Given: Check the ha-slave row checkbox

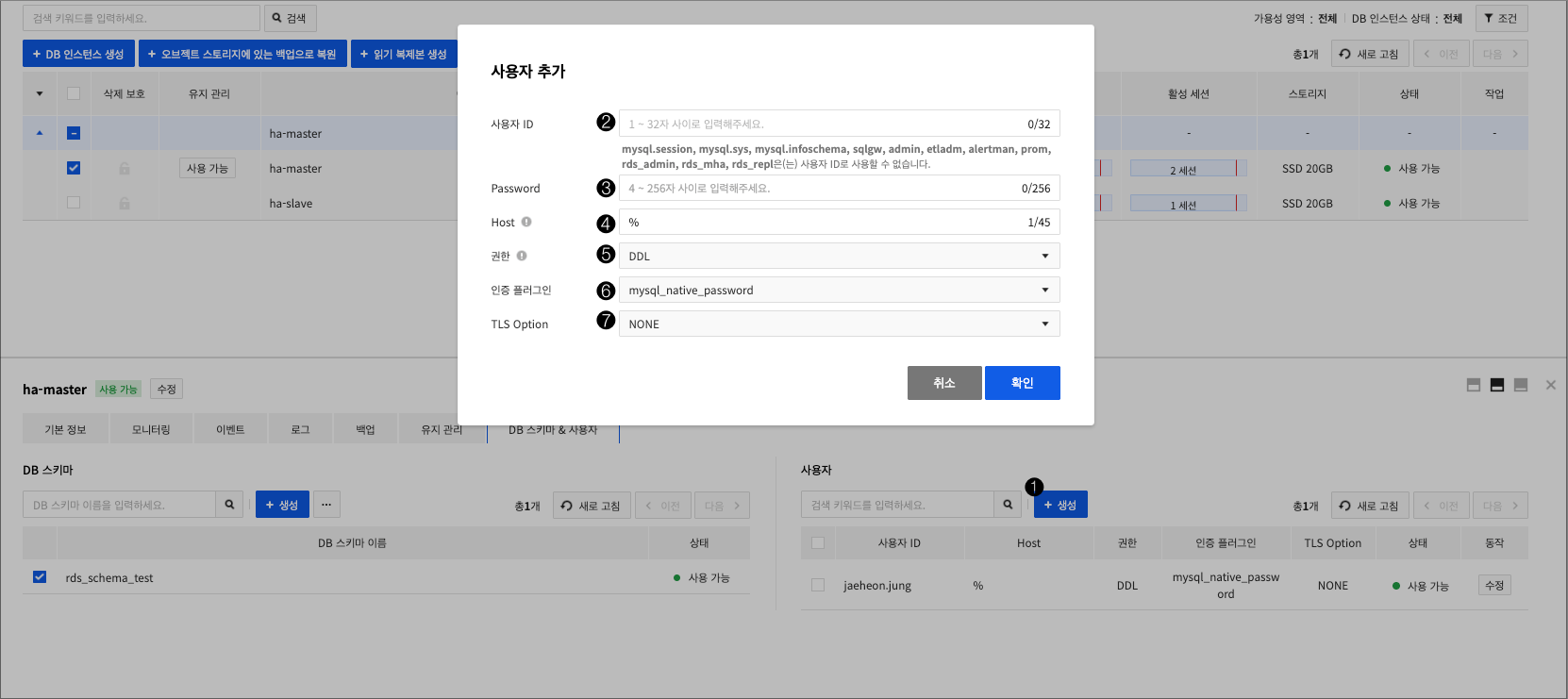Looking at the screenshot, I should click(x=74, y=202).
